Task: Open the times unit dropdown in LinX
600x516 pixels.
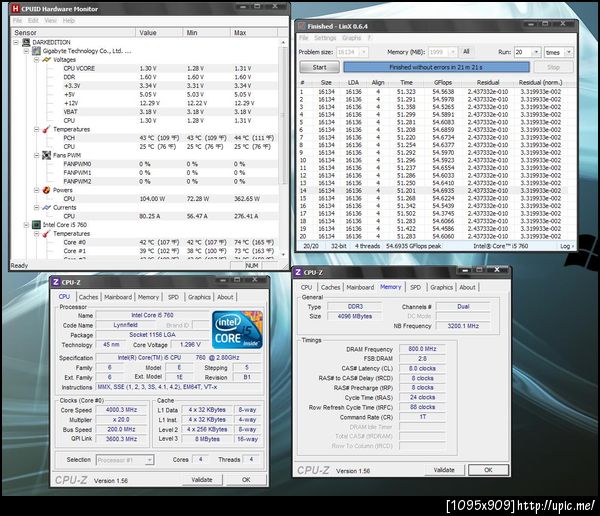Action: [x=569, y=52]
